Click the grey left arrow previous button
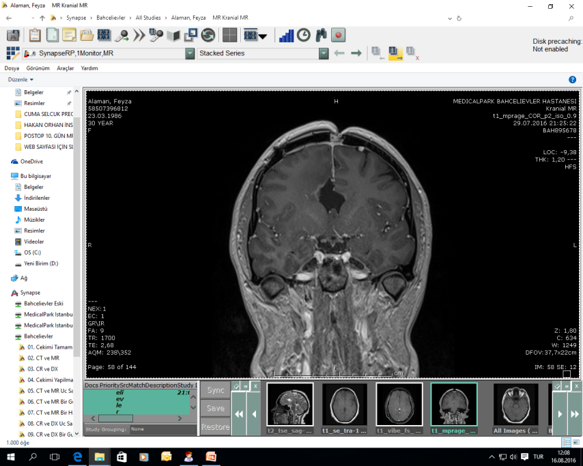This screenshot has width=583, height=466. click(x=339, y=53)
